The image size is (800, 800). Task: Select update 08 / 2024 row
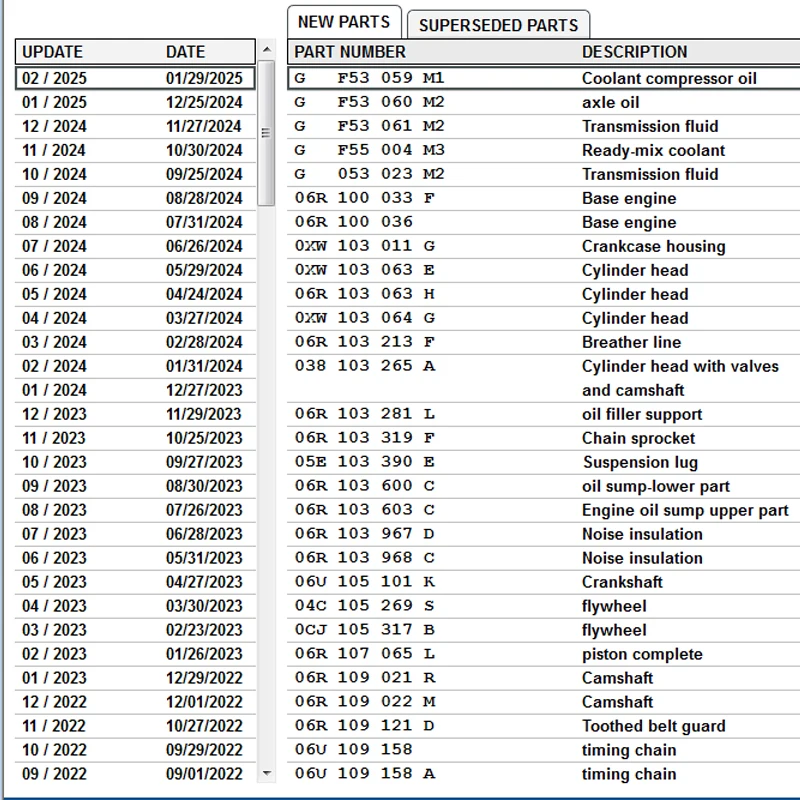pos(135,222)
